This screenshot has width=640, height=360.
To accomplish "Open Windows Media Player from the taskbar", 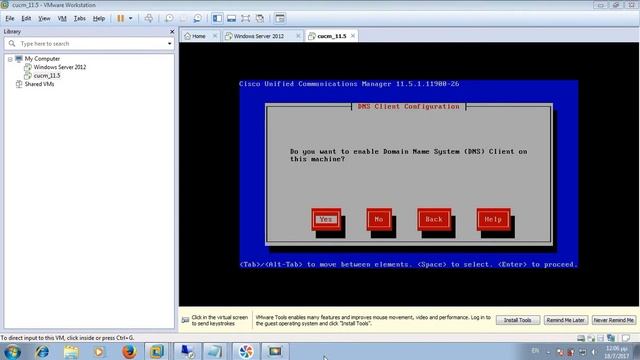I will click(x=99, y=351).
